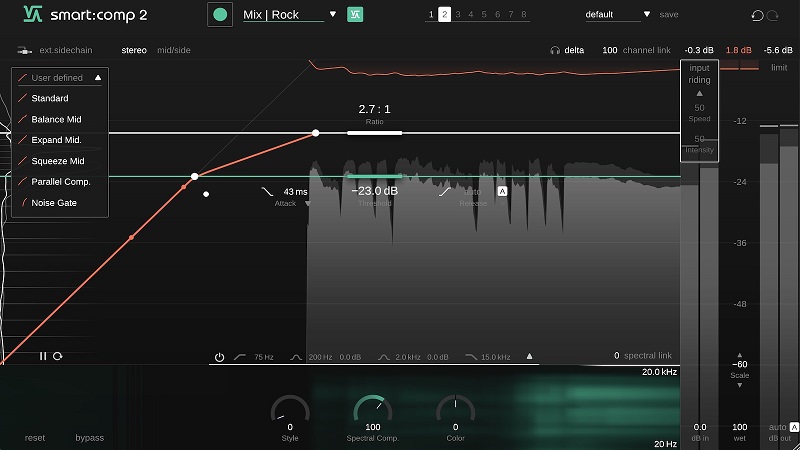Click the 43 ms attack value

coord(295,192)
